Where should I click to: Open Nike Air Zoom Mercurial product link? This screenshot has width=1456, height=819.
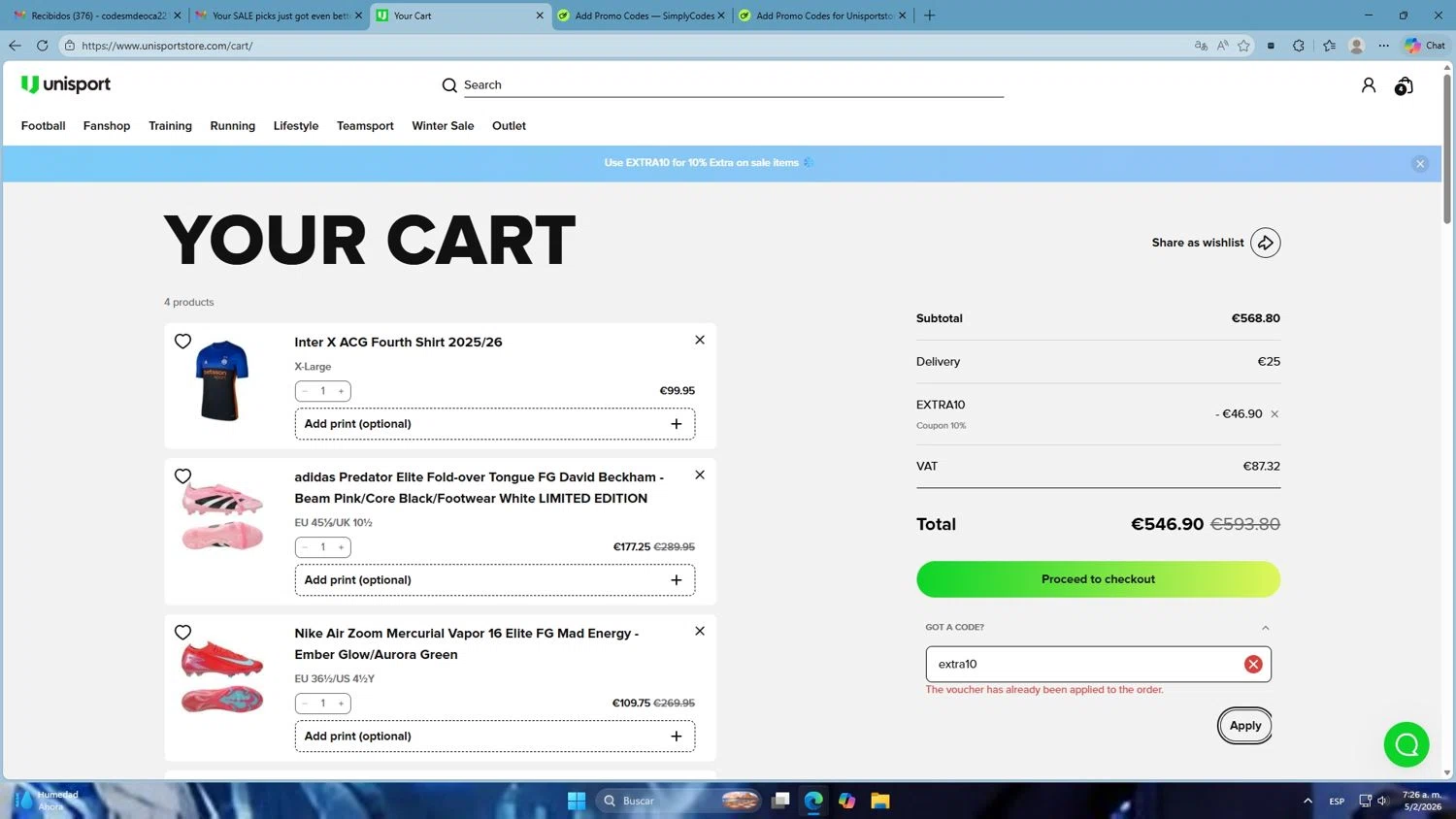466,644
